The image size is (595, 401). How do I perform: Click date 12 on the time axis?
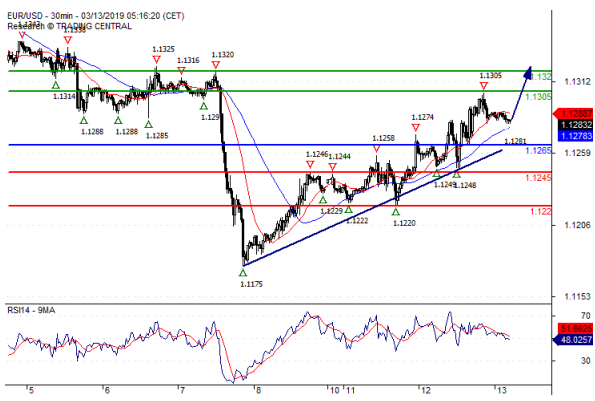point(426,390)
